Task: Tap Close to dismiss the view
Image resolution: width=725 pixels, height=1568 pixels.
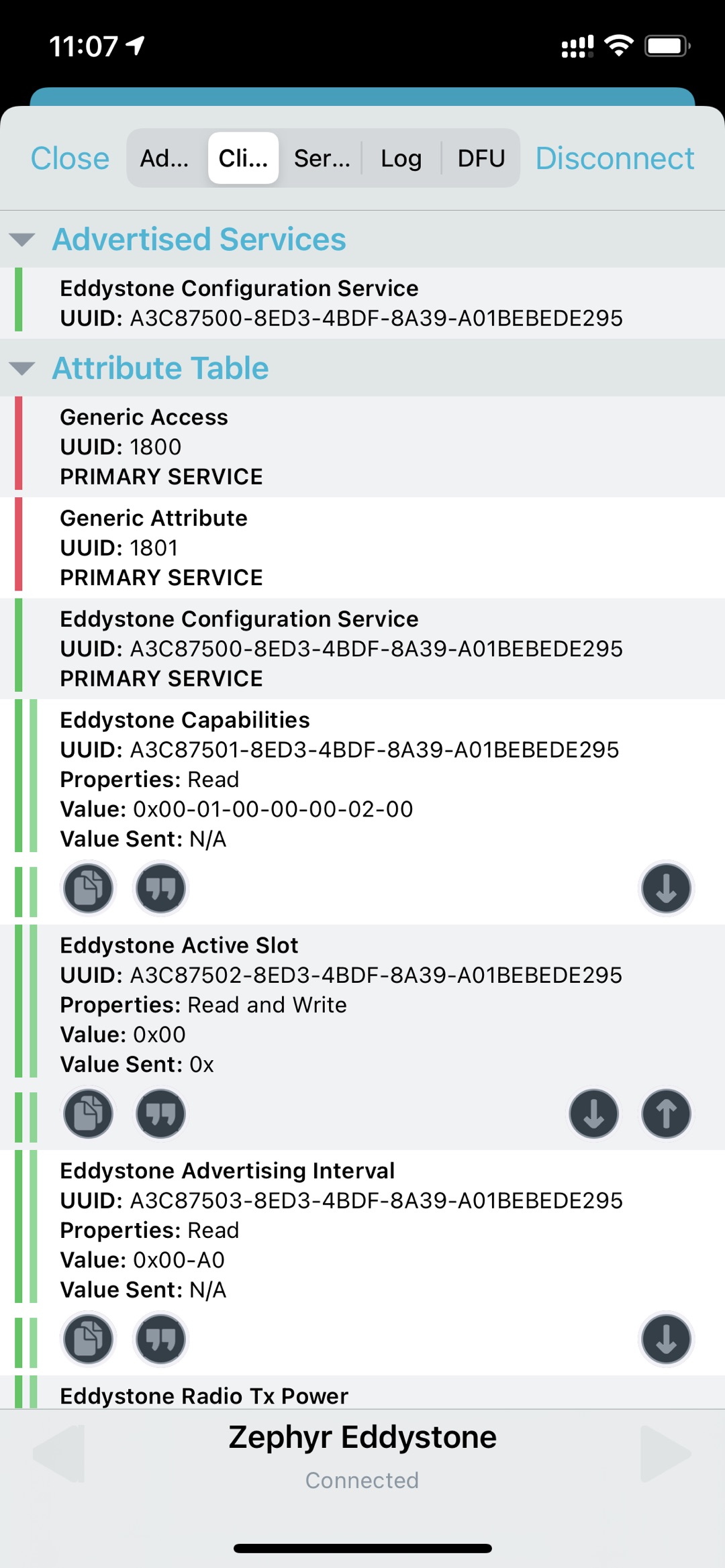Action: (x=70, y=158)
